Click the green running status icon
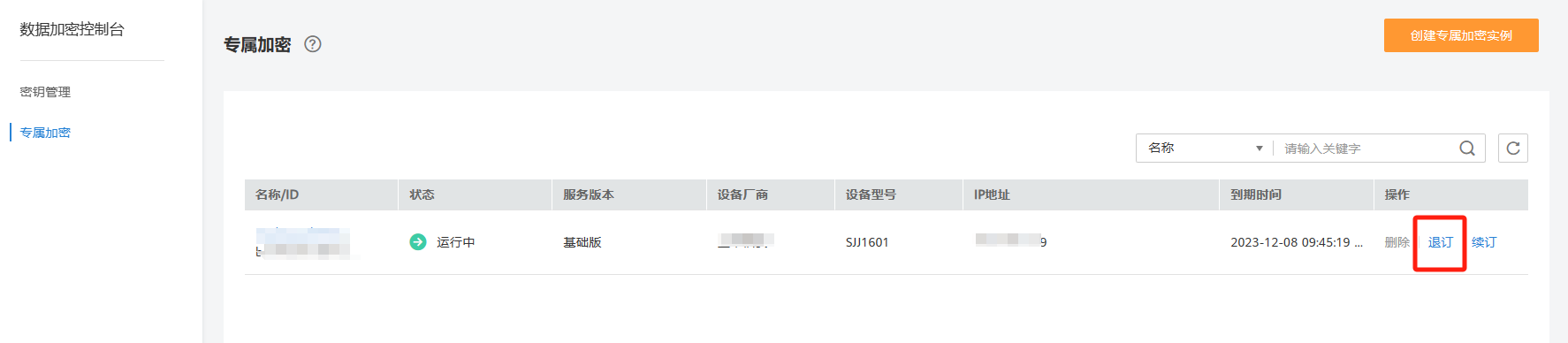Viewport: 1568px width, 343px height. [418, 242]
